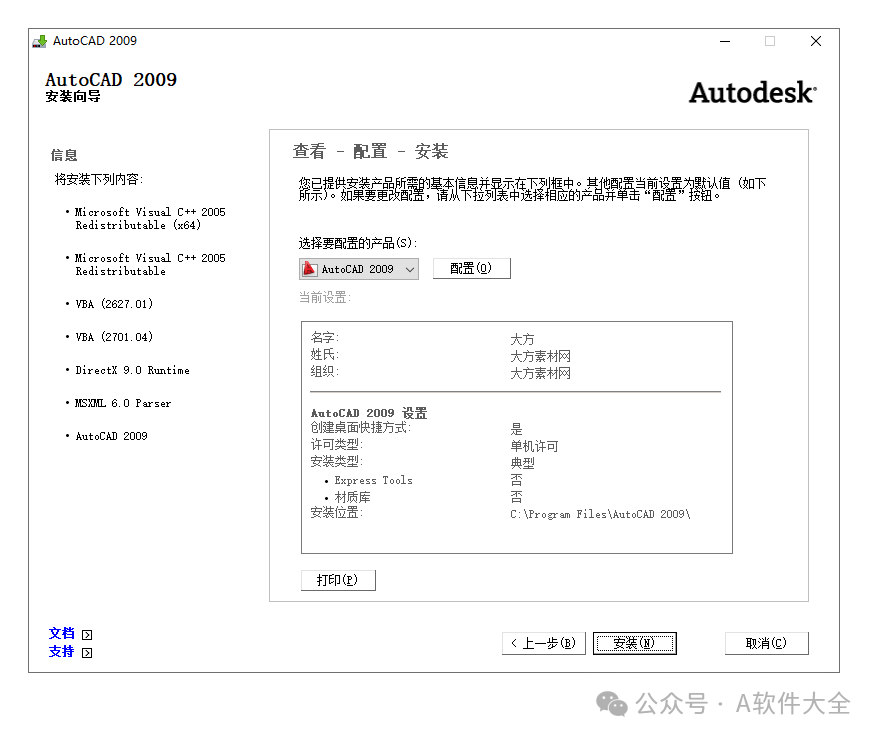The image size is (878, 738).
Task: Select 'VBA (2627.01)' list entry
Action: (x=114, y=304)
